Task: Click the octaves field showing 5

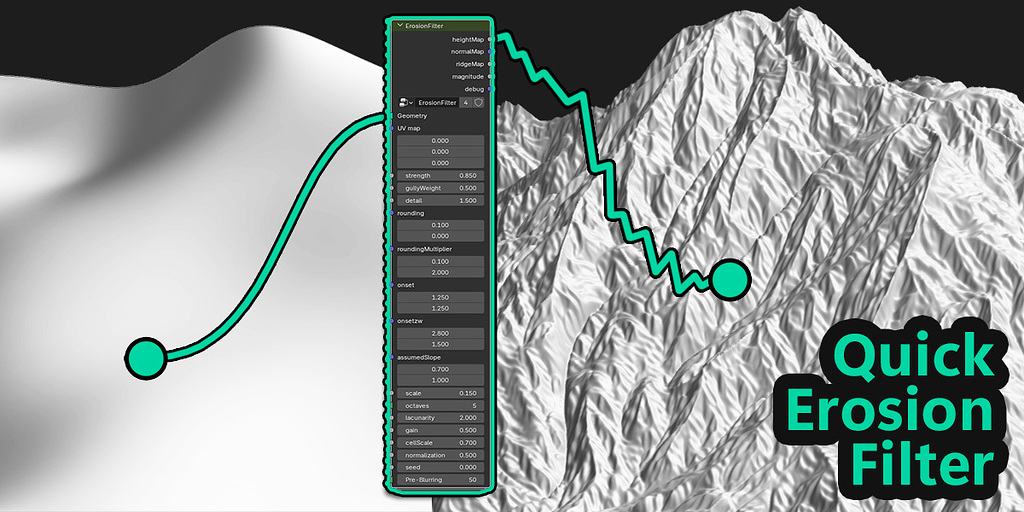Action: (x=441, y=406)
